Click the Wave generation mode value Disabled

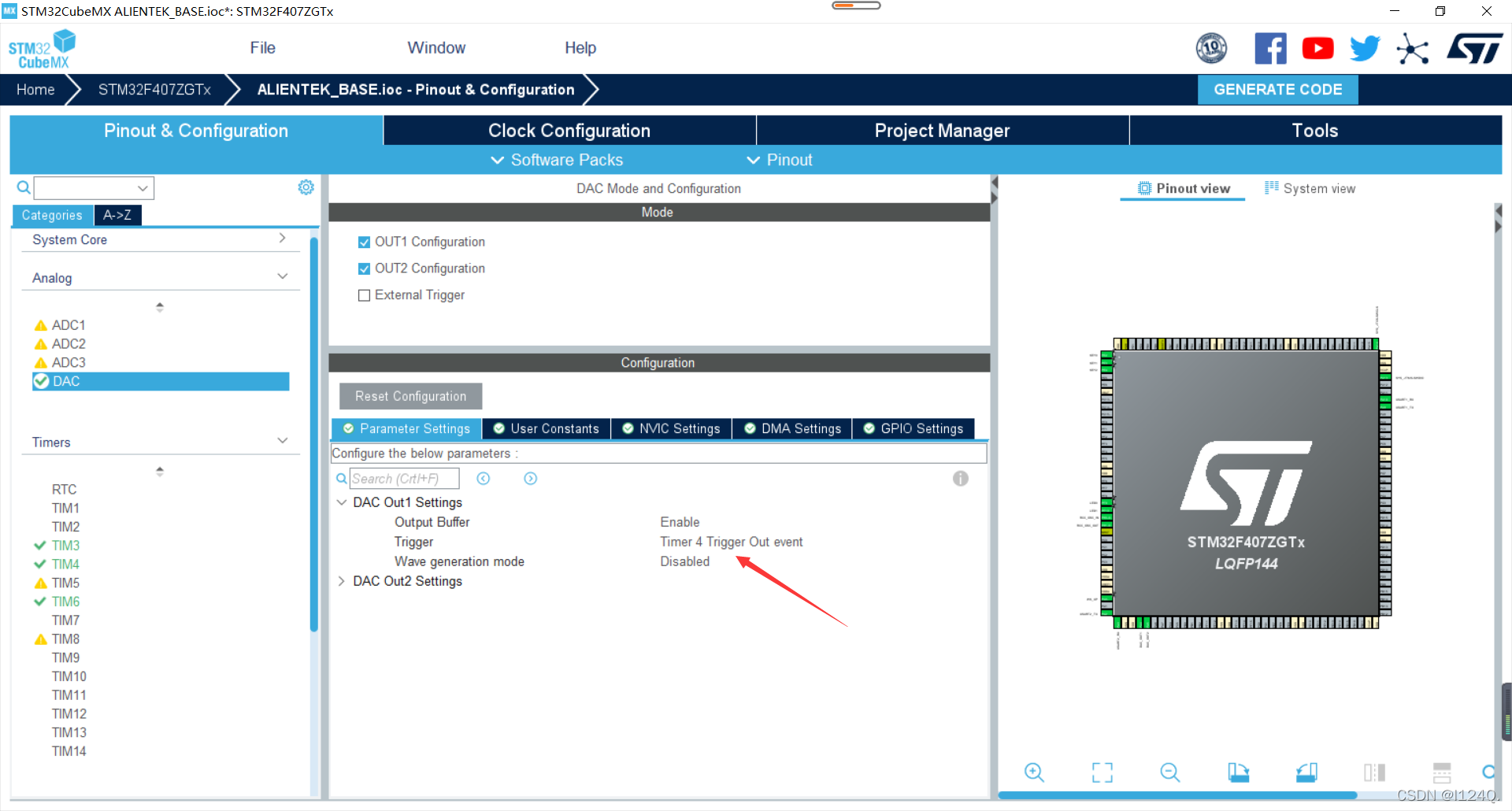click(x=684, y=561)
